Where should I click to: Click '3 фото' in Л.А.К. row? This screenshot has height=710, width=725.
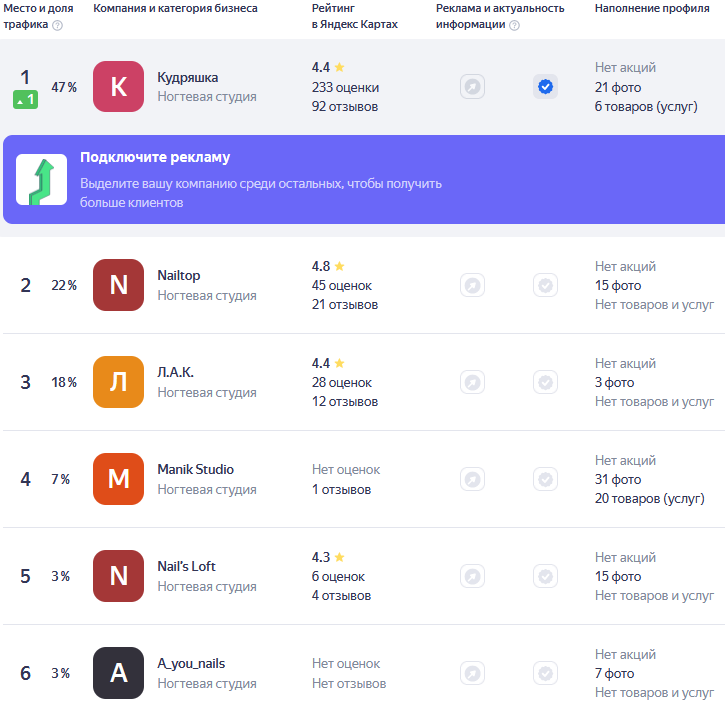pos(614,383)
